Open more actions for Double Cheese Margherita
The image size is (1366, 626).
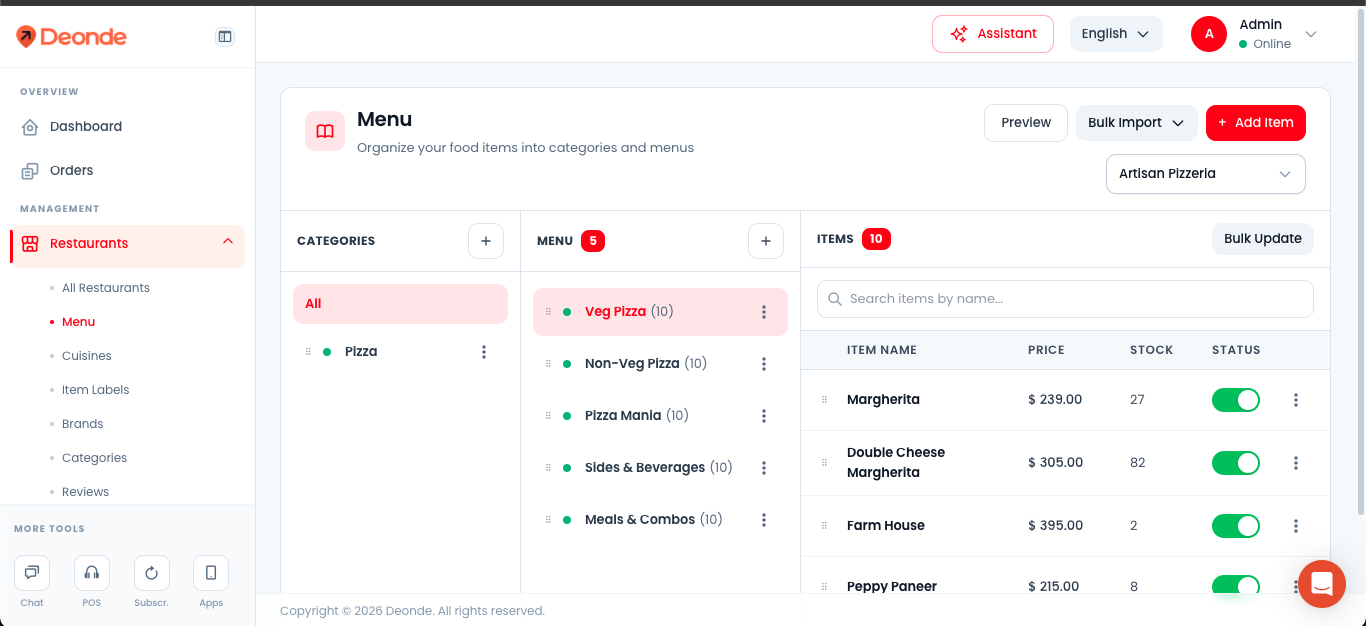(1296, 463)
